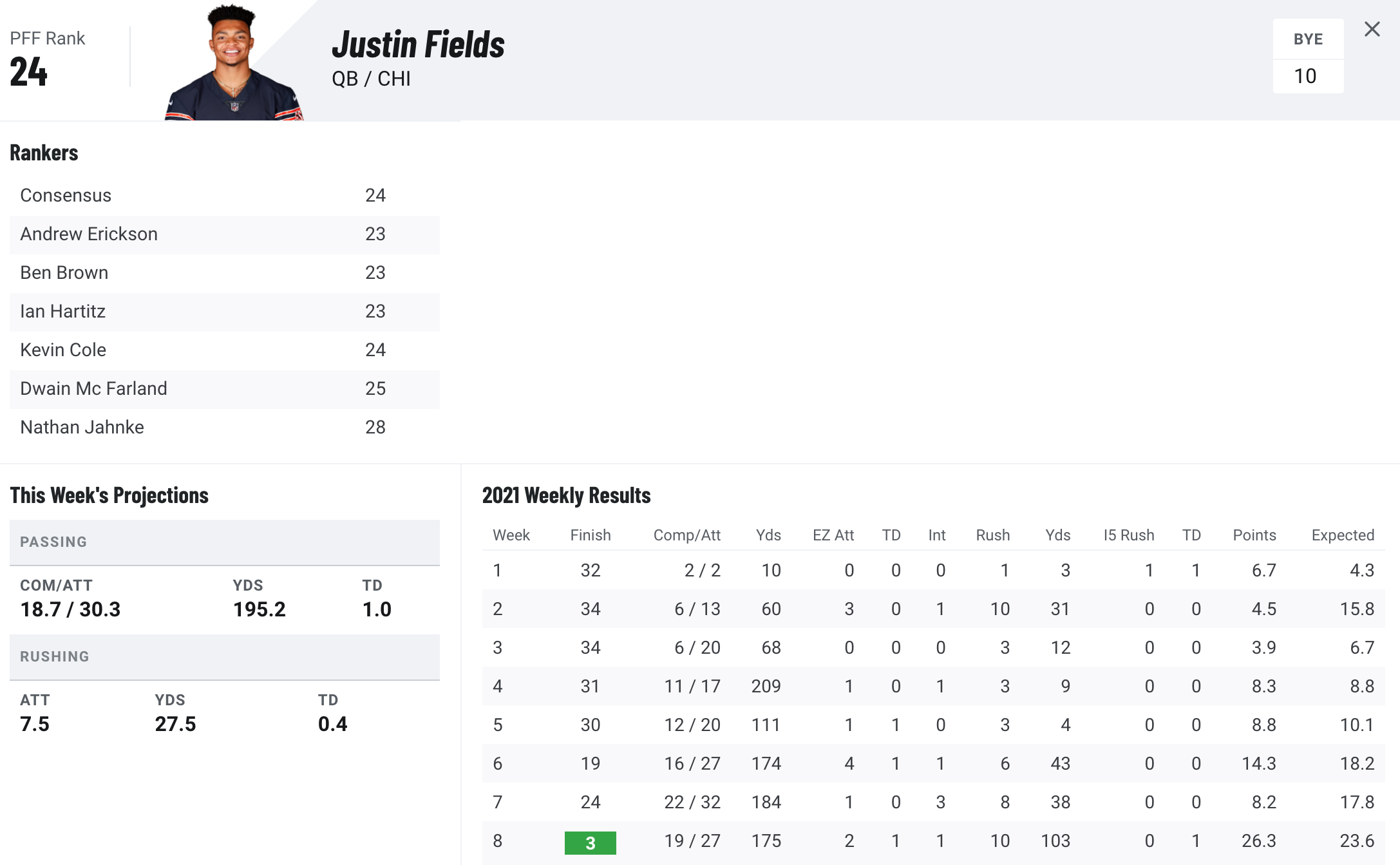Select the Dwain Mc Farland ranker row
The height and width of the screenshot is (865, 1400).
pyautogui.click(x=225, y=389)
